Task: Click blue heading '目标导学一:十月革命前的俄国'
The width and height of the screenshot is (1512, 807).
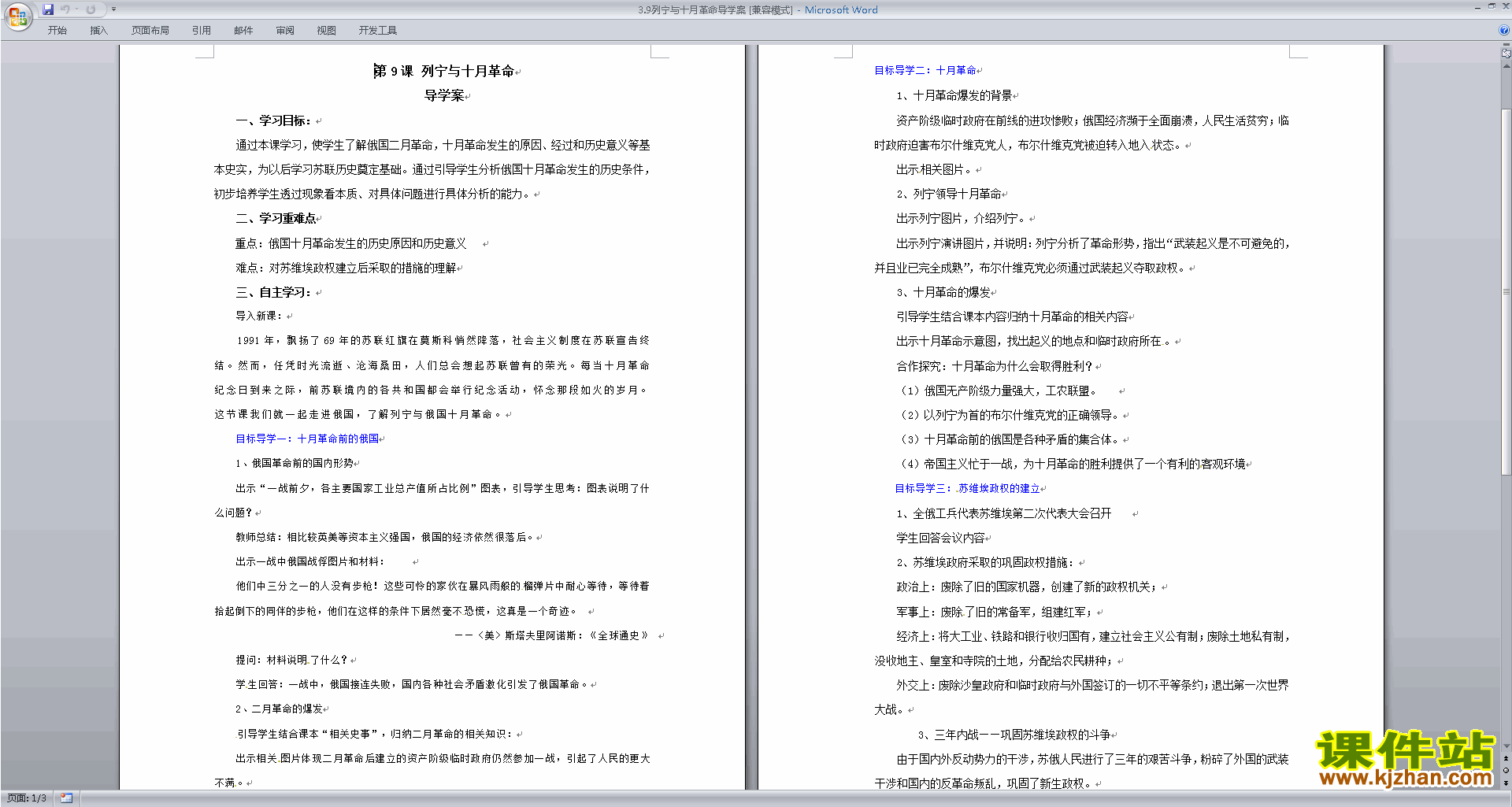Action: [x=307, y=439]
